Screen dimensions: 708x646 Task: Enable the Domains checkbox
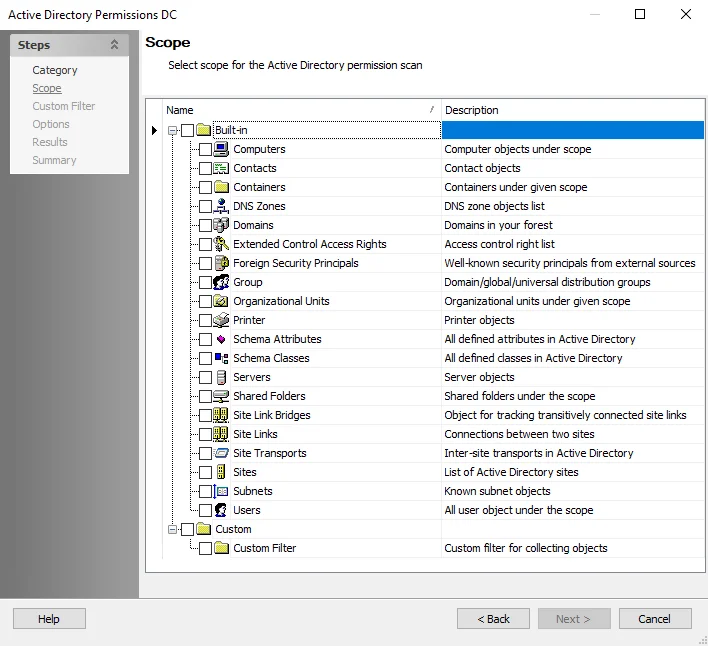coord(205,225)
